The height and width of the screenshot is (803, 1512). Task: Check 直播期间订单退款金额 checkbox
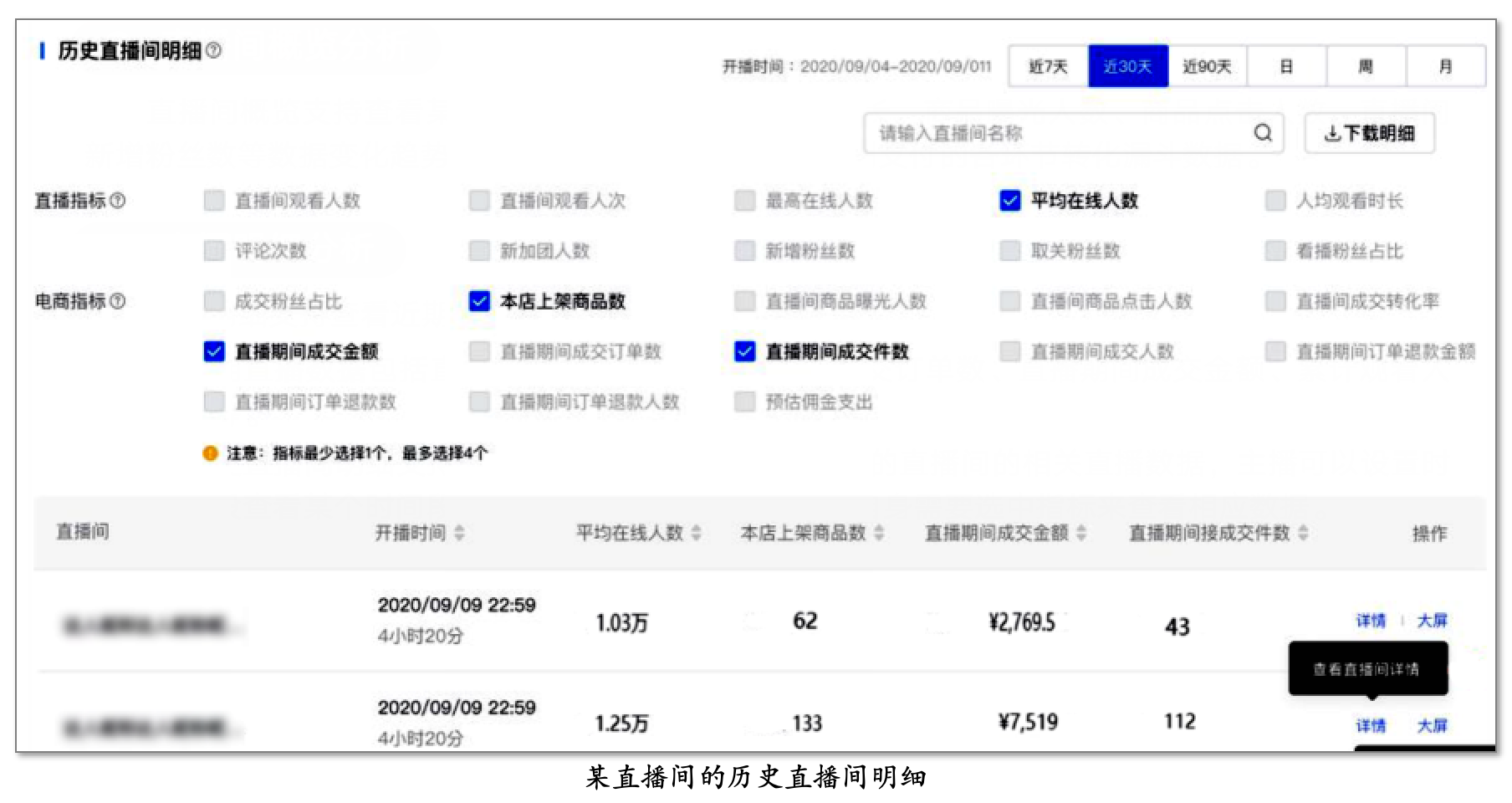(1275, 351)
